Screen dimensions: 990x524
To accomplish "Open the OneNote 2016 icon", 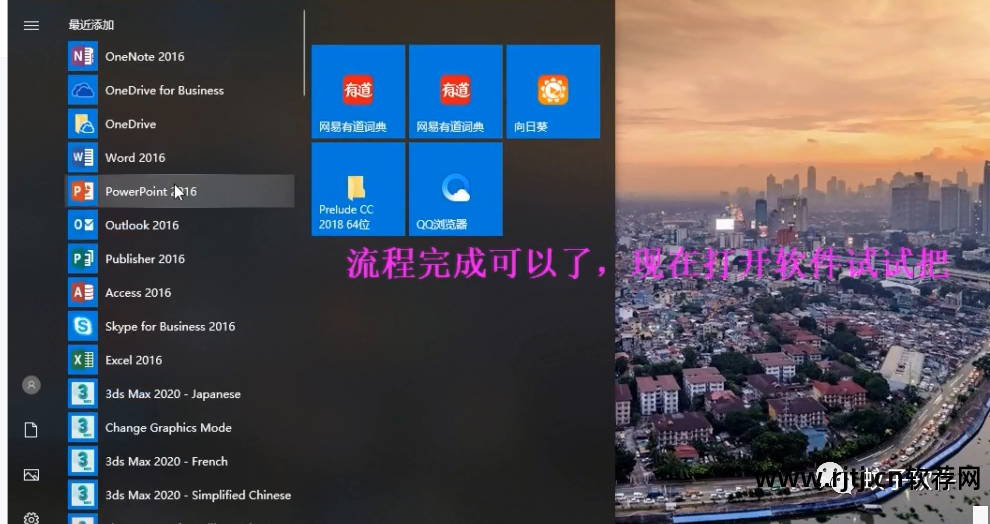I will coord(83,56).
